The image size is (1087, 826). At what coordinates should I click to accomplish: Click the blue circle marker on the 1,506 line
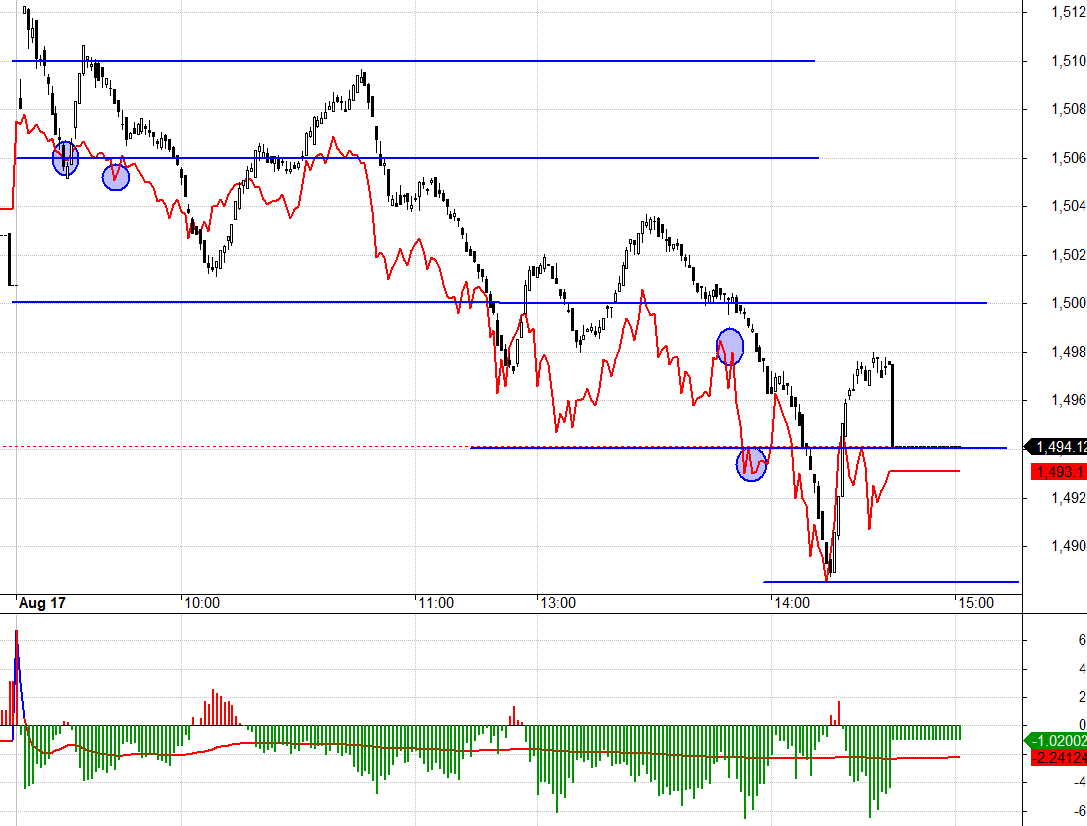(x=65, y=158)
